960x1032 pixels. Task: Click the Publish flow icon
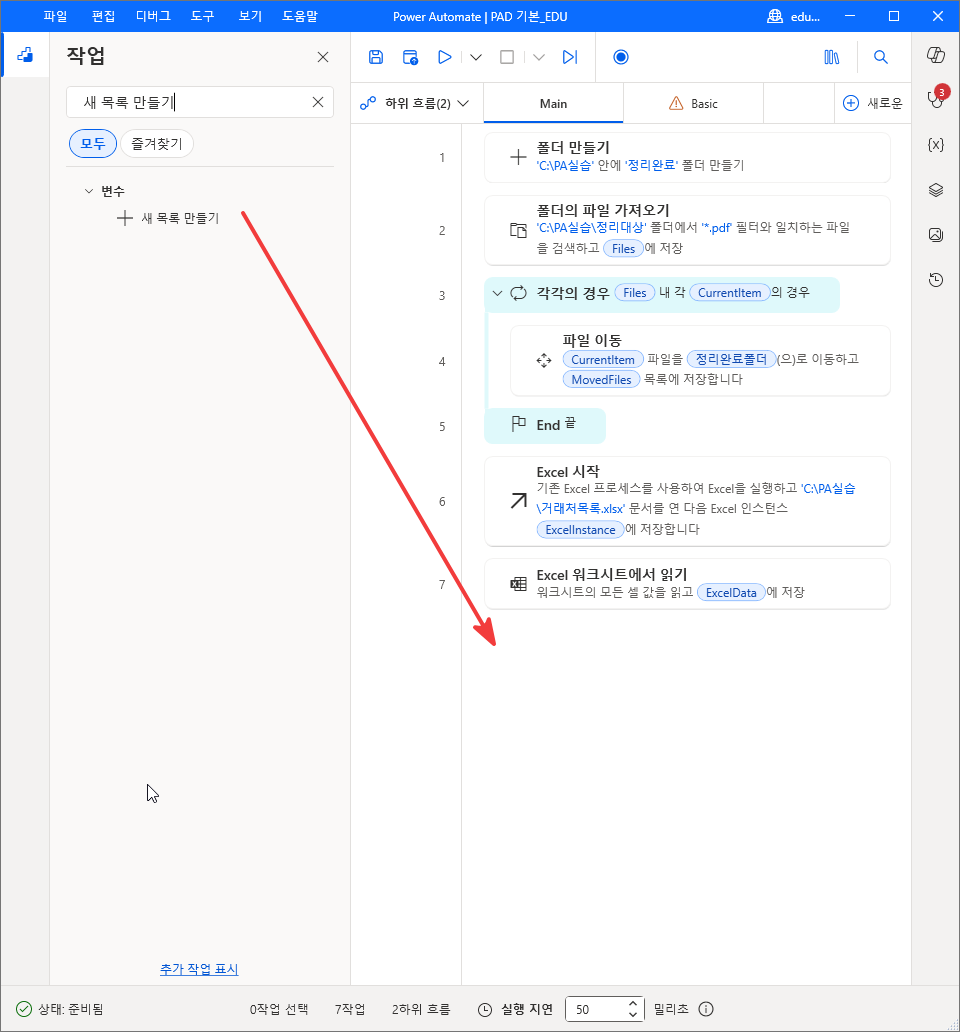(411, 57)
